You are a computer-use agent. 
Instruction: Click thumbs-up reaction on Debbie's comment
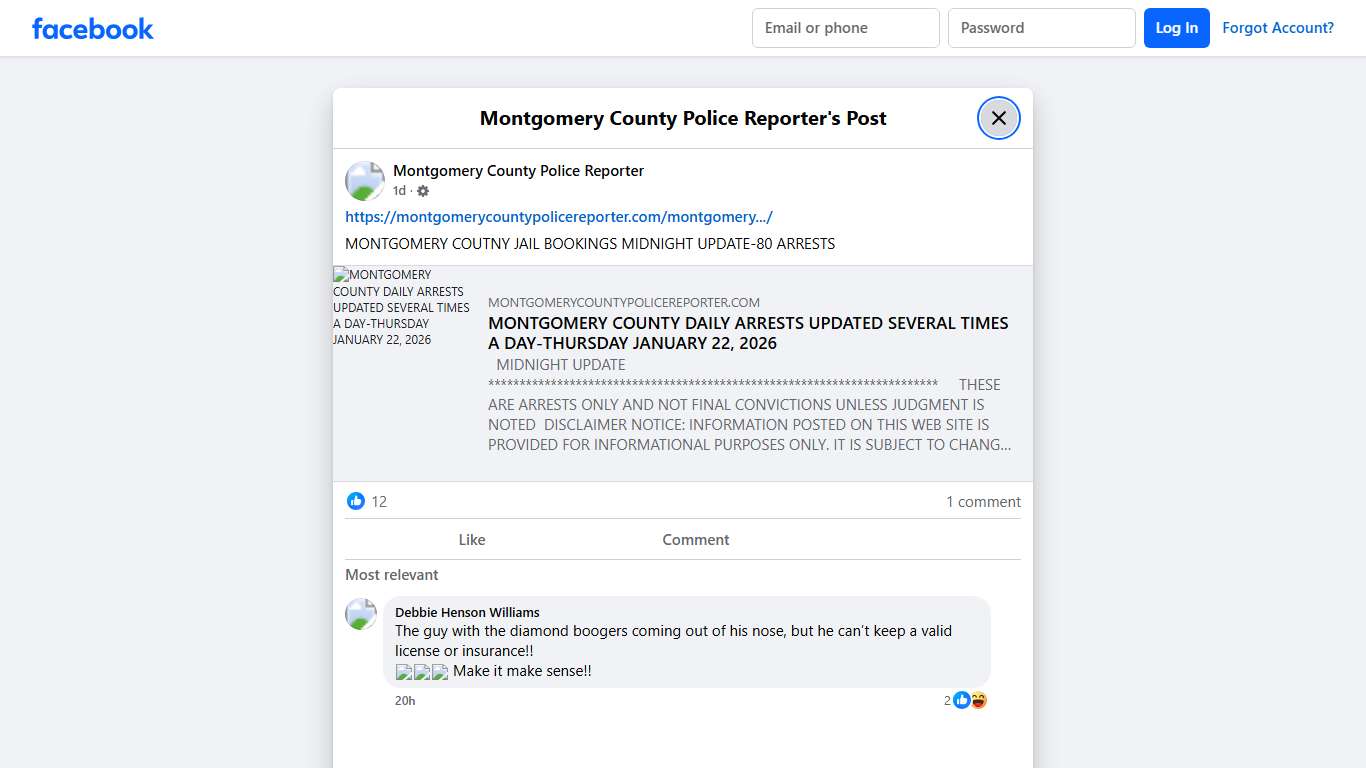pyautogui.click(x=962, y=700)
